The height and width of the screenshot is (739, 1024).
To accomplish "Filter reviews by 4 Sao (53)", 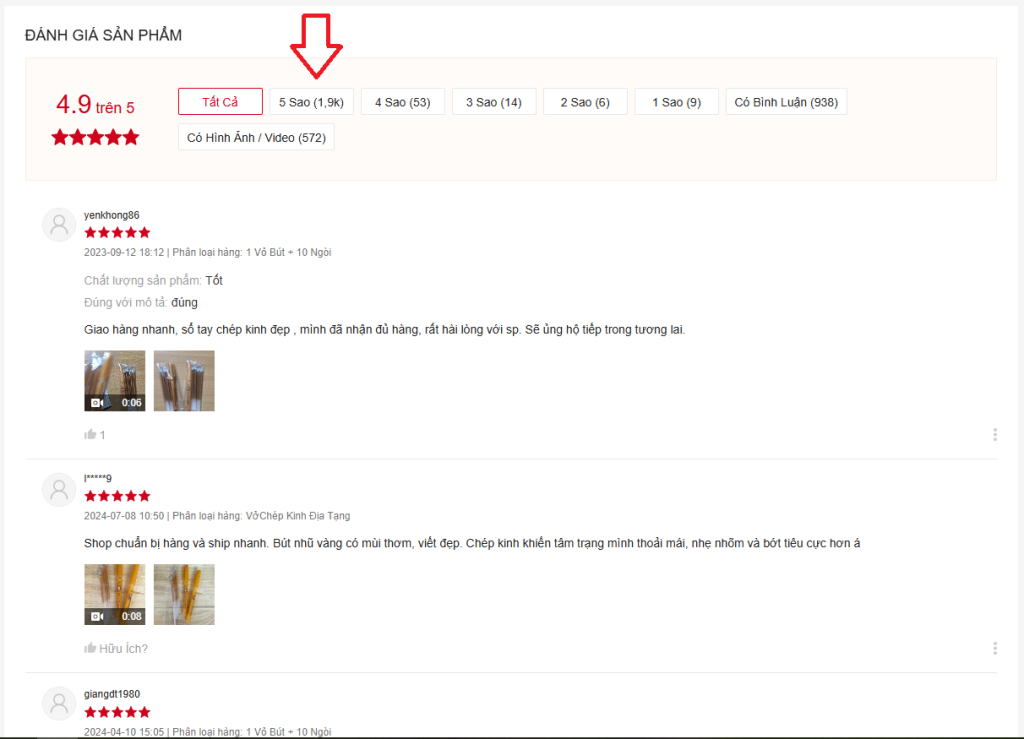I will point(402,102).
